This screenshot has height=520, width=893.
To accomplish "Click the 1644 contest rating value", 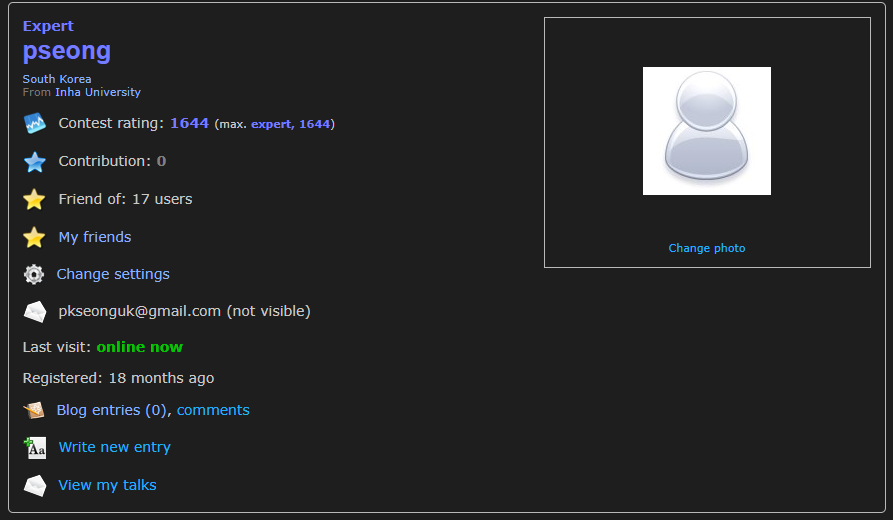I will 190,123.
